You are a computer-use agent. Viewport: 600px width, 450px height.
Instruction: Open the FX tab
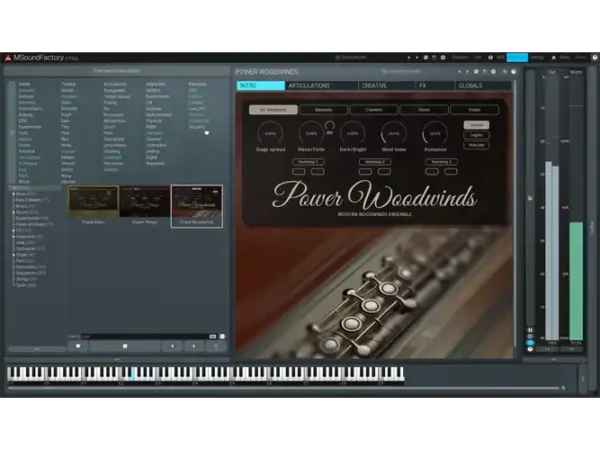[x=435, y=86]
